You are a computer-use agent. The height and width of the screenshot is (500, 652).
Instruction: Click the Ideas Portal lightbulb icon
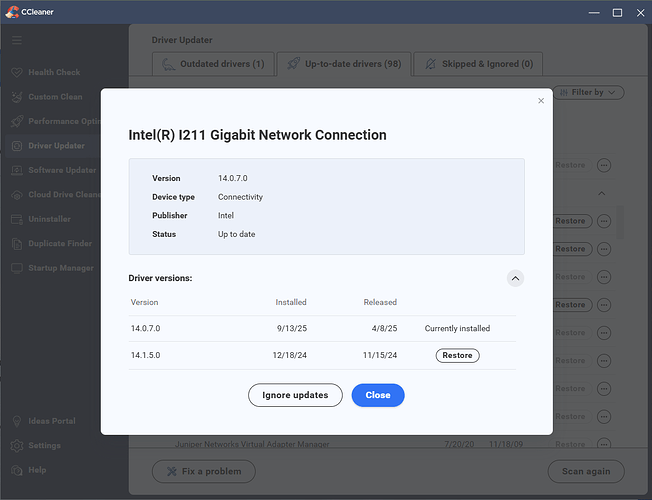(x=17, y=421)
